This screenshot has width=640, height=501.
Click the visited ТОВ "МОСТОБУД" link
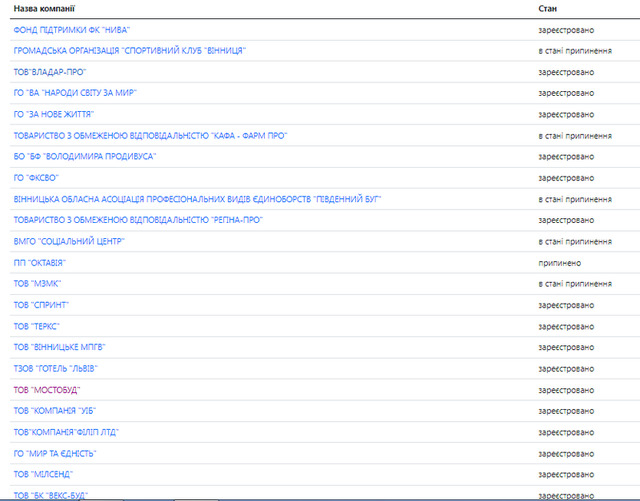[x=47, y=389]
